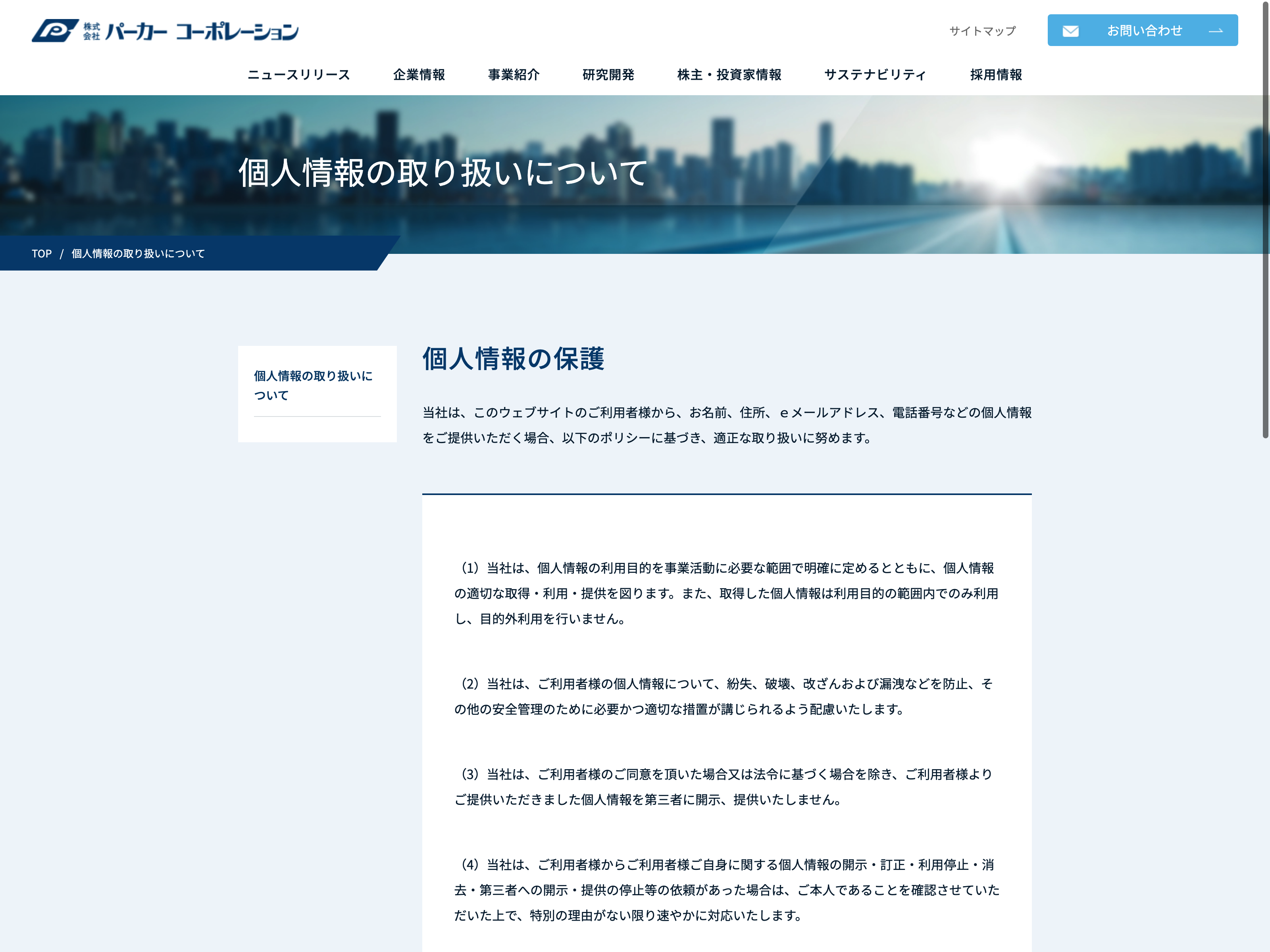Click the policy paragraph numbered (1)
Viewport: 1270px width, 952px height.
click(726, 593)
